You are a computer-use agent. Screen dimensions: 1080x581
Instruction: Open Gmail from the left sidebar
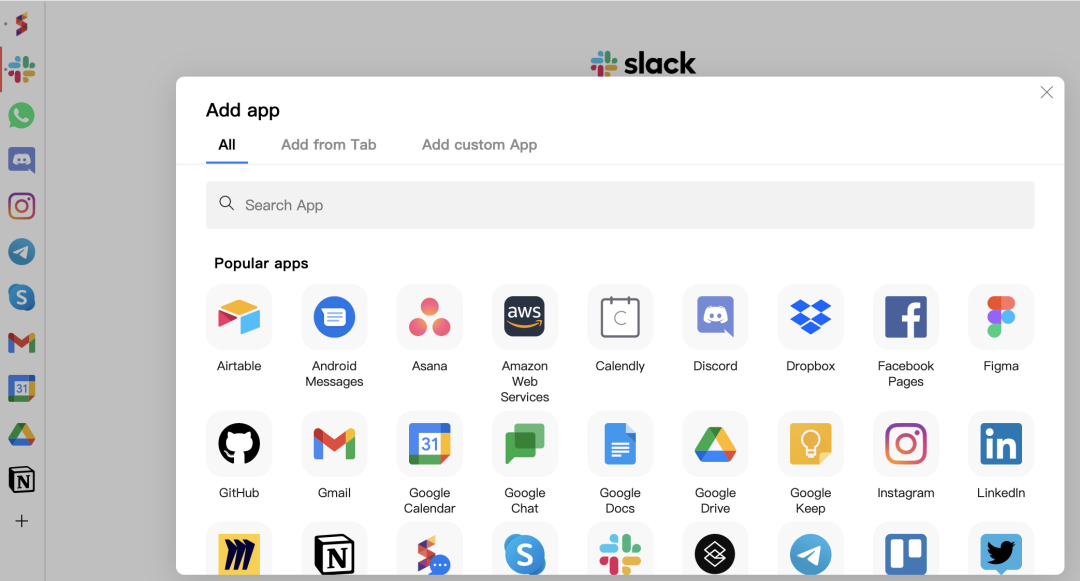click(21, 343)
